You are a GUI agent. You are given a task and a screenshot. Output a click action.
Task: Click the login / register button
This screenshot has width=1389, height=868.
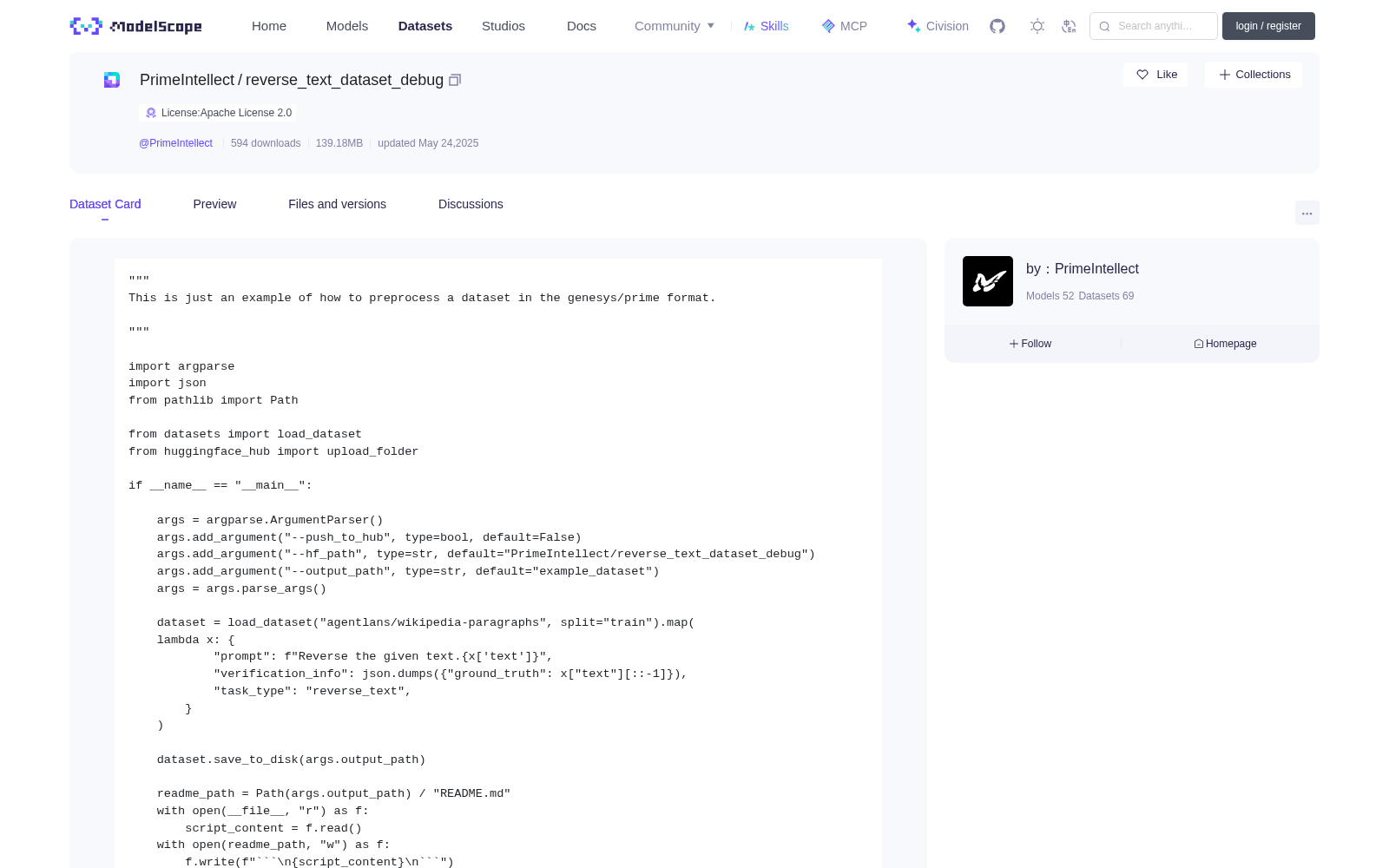[x=1268, y=26]
